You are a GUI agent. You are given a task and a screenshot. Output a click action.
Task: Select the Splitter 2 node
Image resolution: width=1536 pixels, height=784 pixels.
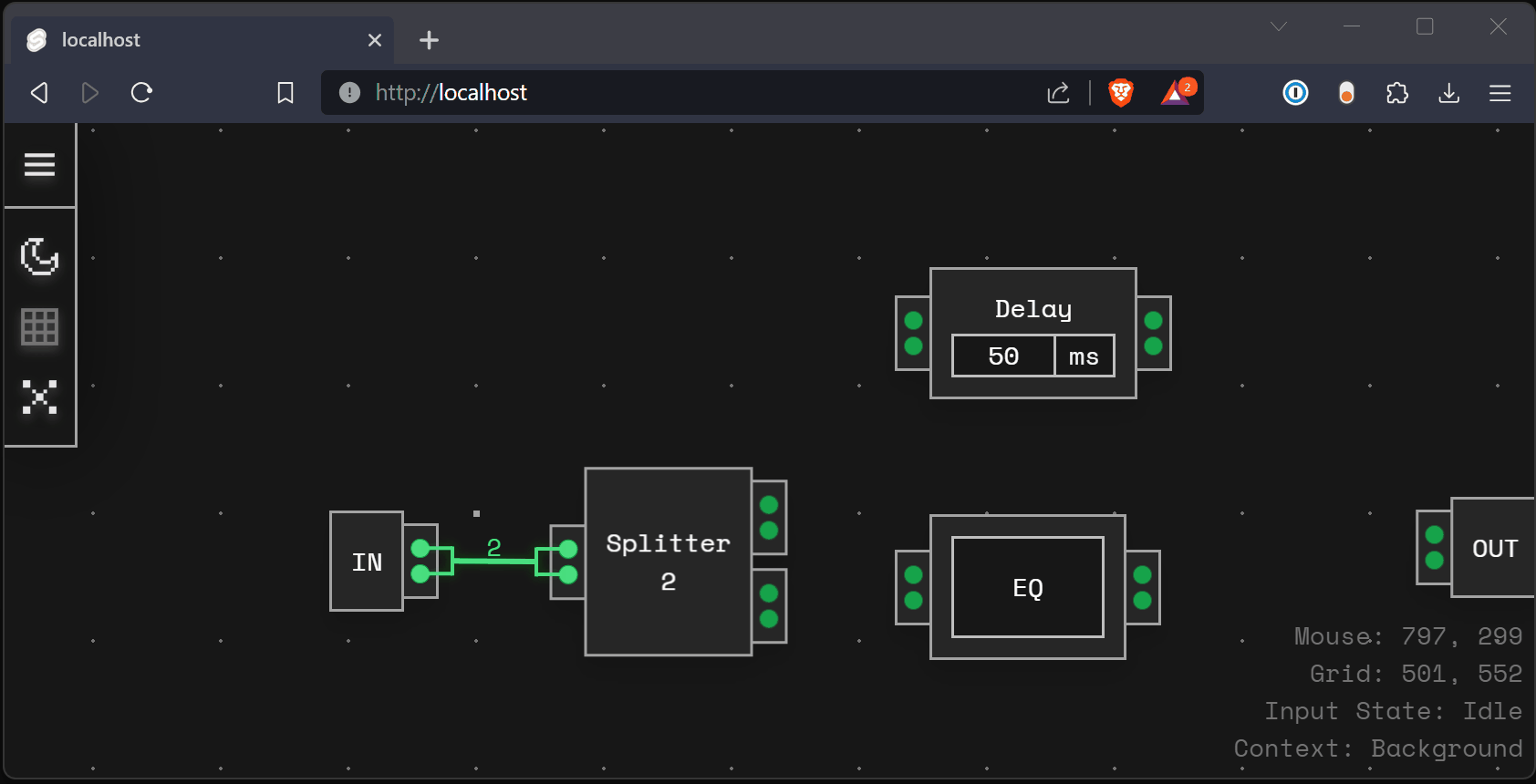[x=668, y=562]
